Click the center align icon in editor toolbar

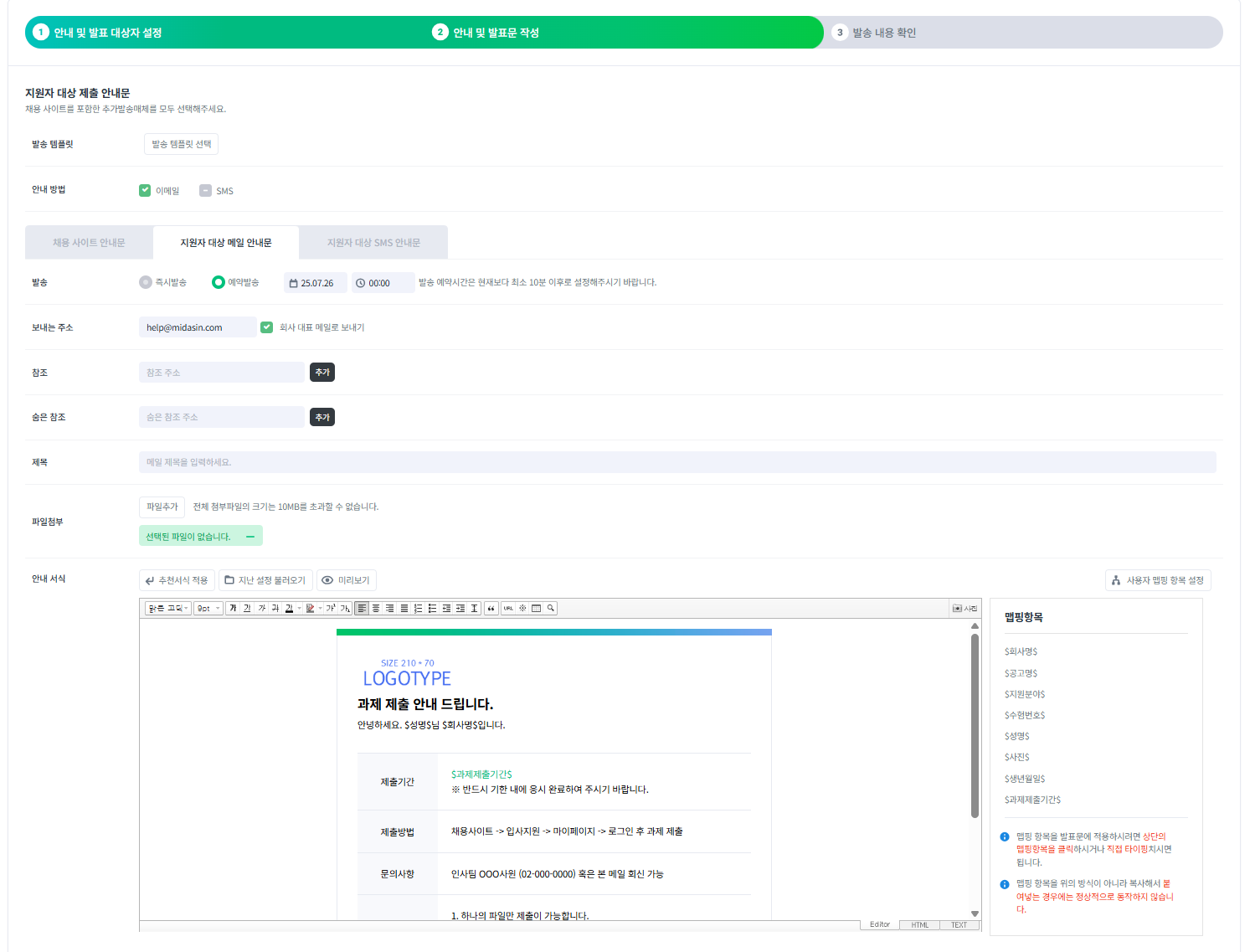coord(376,609)
